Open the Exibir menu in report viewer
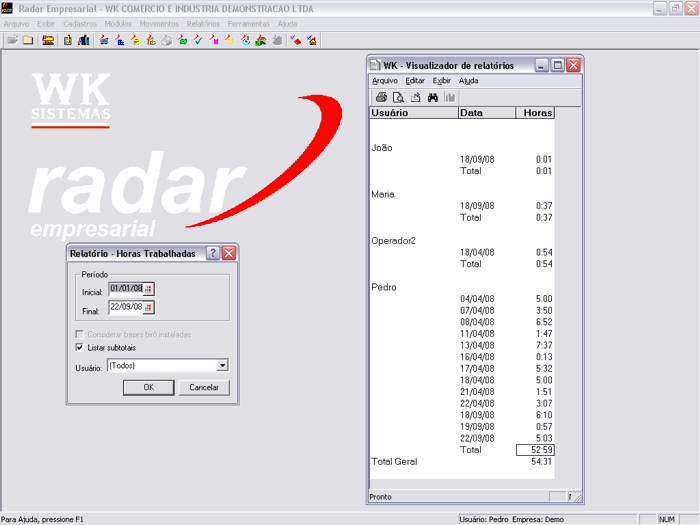The image size is (700, 525). pyautogui.click(x=441, y=80)
